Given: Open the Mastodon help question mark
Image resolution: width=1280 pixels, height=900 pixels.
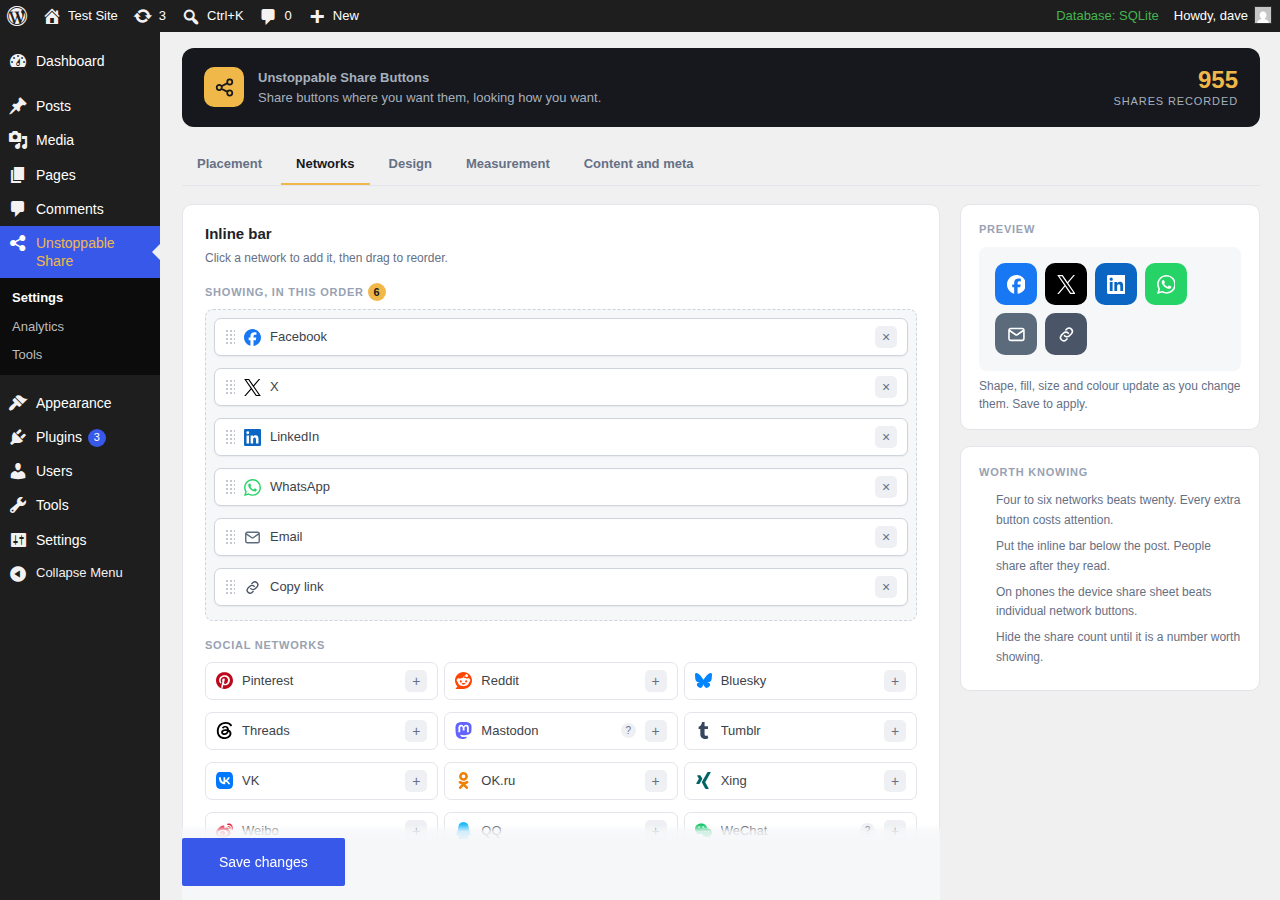Looking at the screenshot, I should click(x=628, y=730).
